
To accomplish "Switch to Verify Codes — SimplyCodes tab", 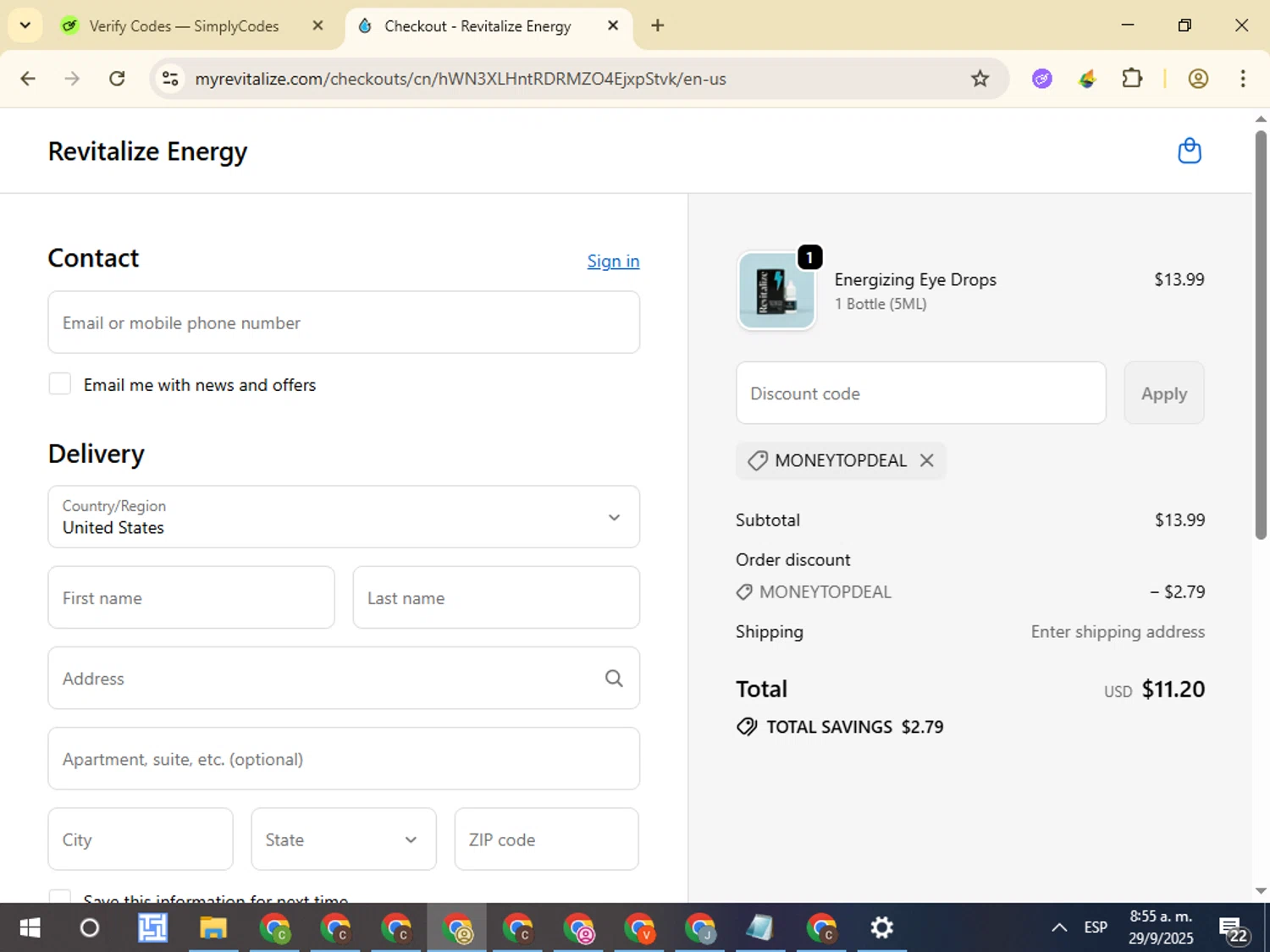I will click(x=184, y=26).
